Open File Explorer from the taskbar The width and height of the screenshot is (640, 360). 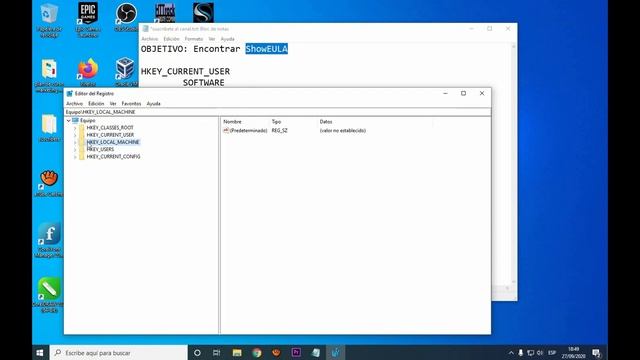237,353
